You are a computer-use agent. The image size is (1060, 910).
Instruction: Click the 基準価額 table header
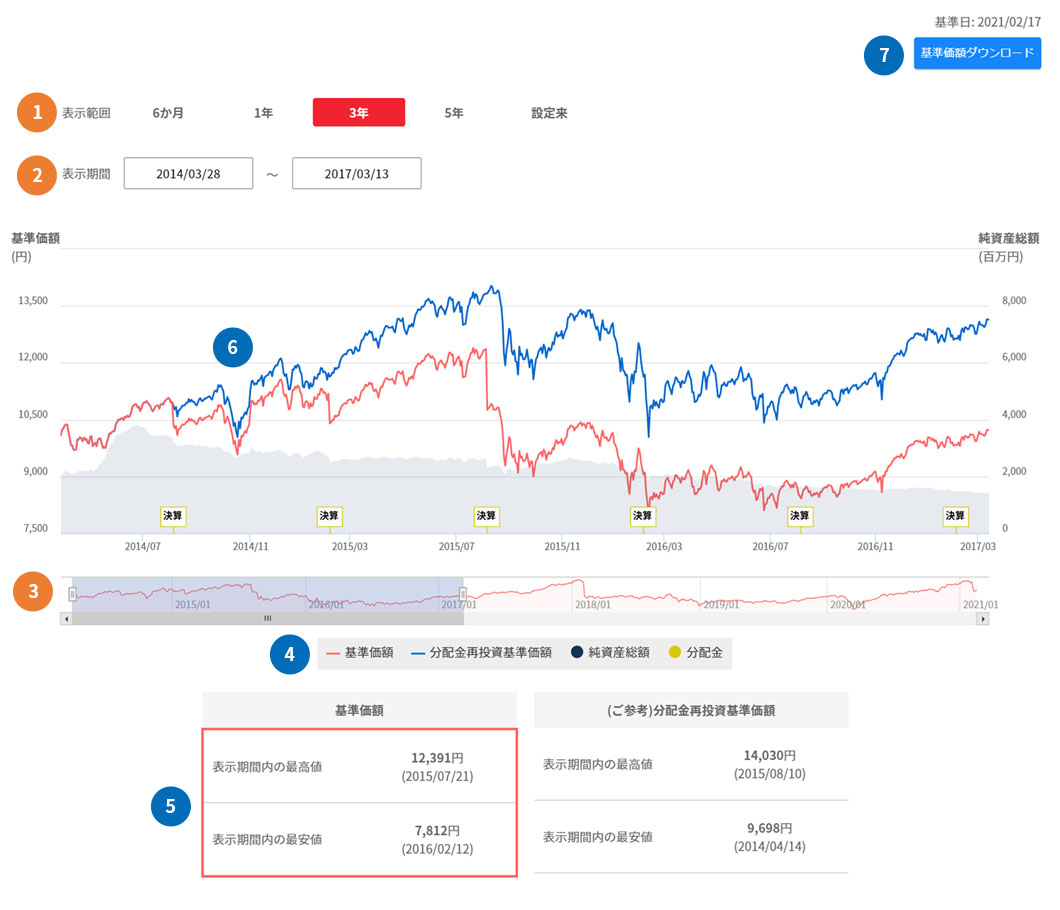[x=360, y=710]
